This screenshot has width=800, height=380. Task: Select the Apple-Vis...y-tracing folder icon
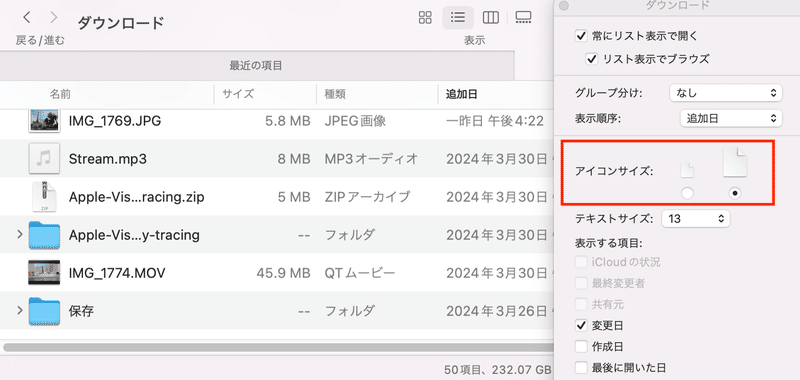click(44, 235)
